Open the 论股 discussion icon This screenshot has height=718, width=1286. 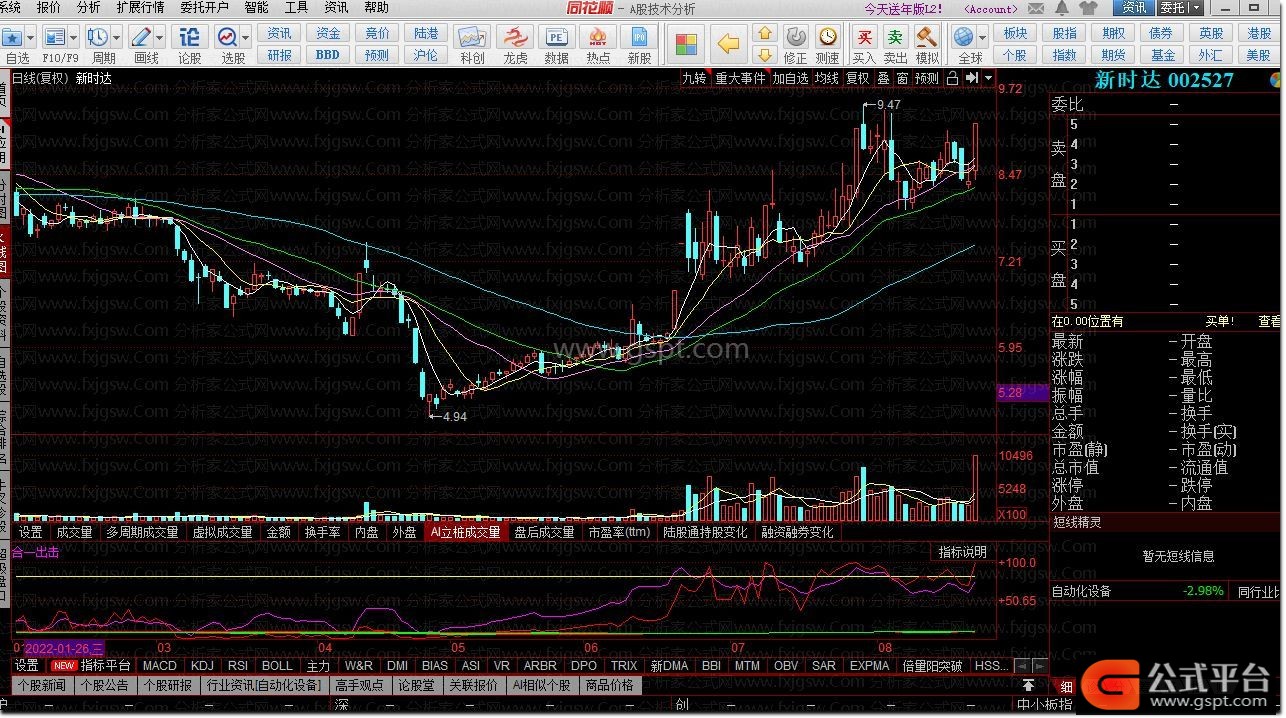point(189,38)
